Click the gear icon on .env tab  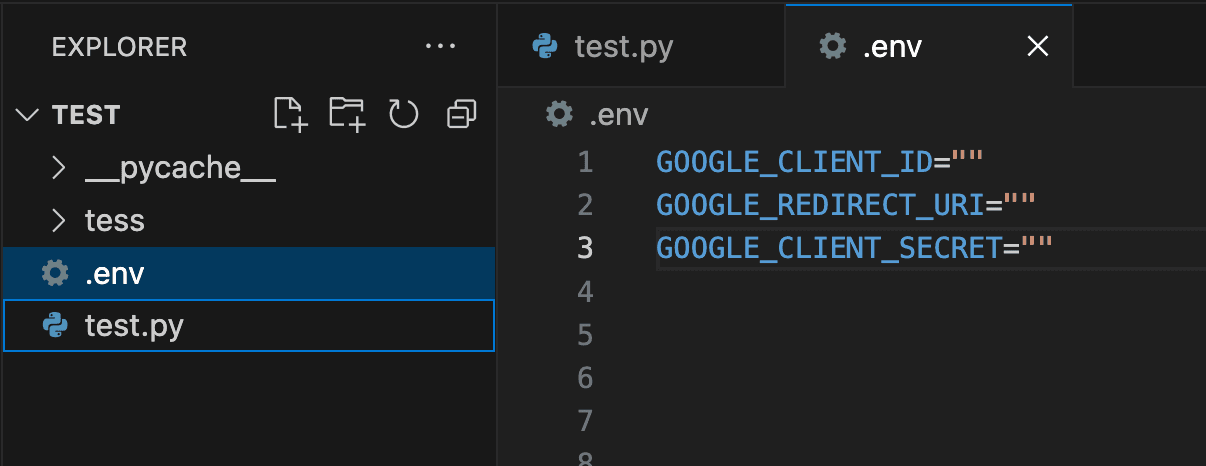coord(831,46)
